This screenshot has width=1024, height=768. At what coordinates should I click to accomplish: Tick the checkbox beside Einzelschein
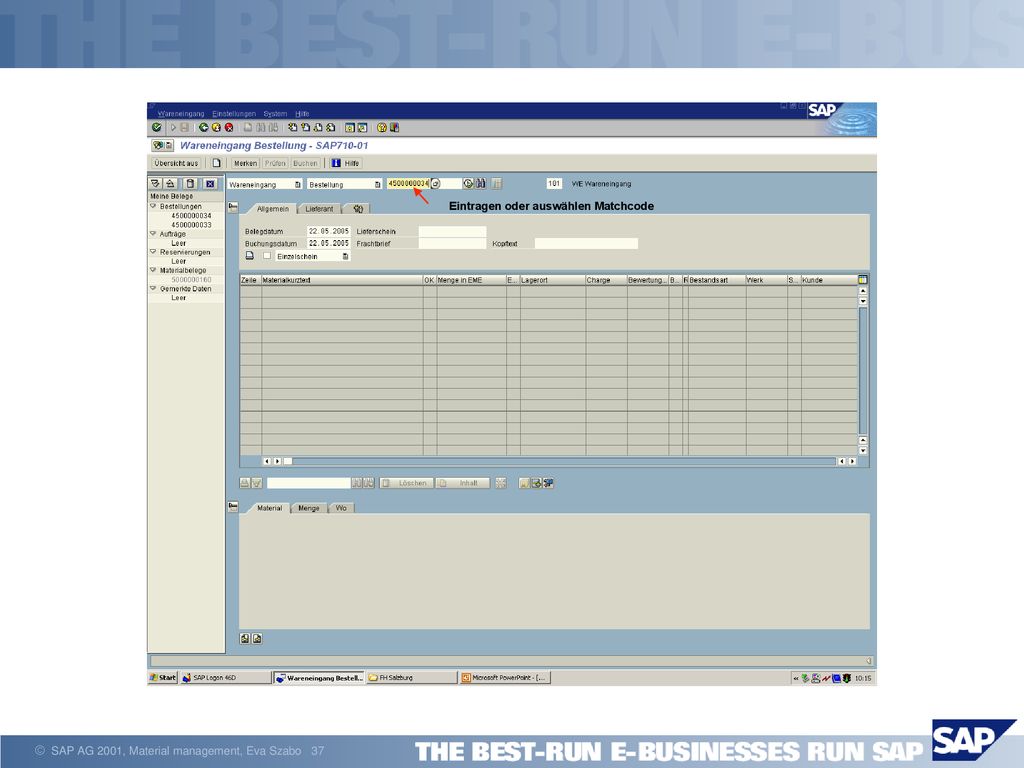(x=267, y=255)
